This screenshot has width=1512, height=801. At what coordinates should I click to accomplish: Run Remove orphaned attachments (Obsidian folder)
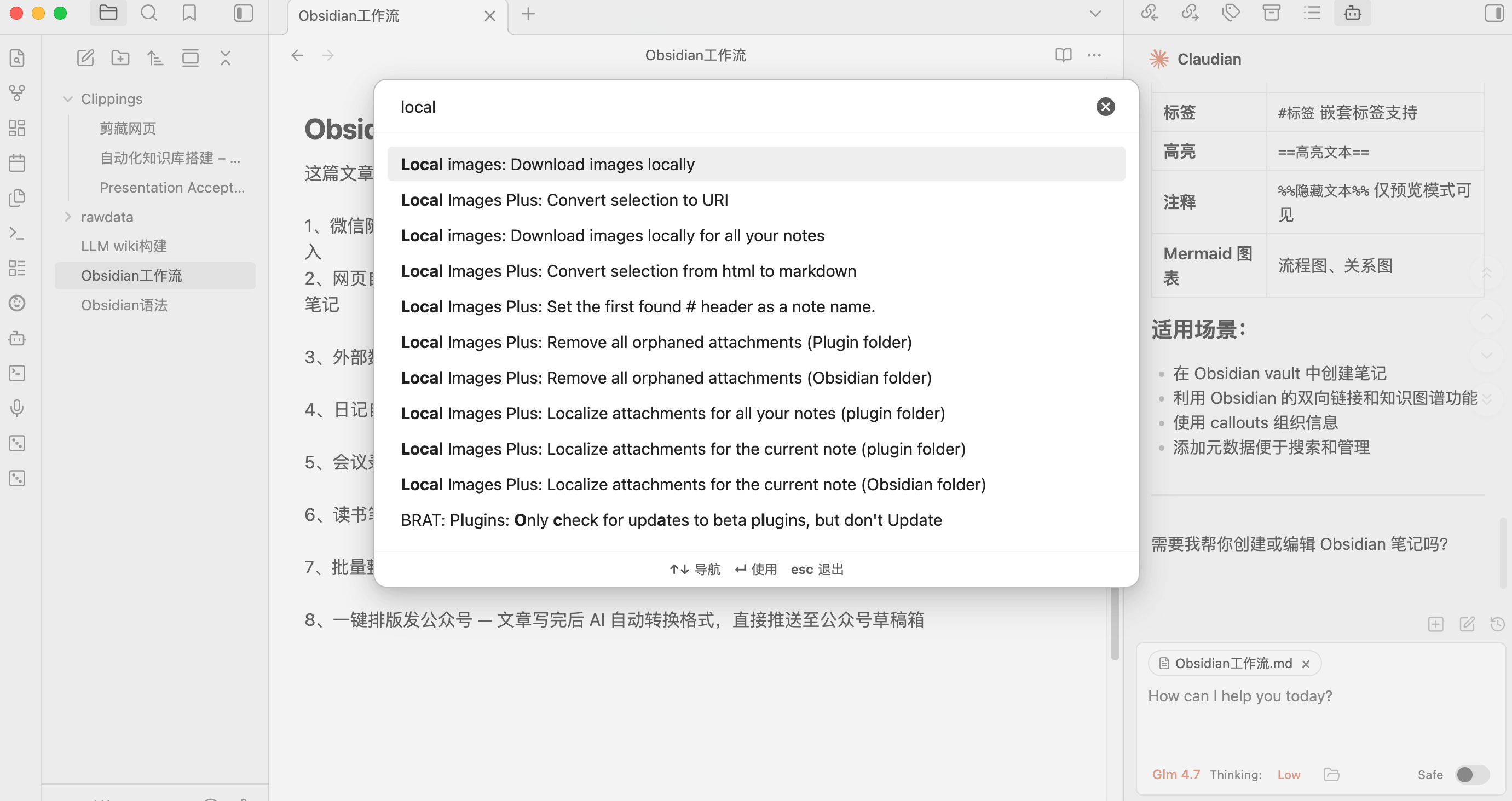click(756, 378)
